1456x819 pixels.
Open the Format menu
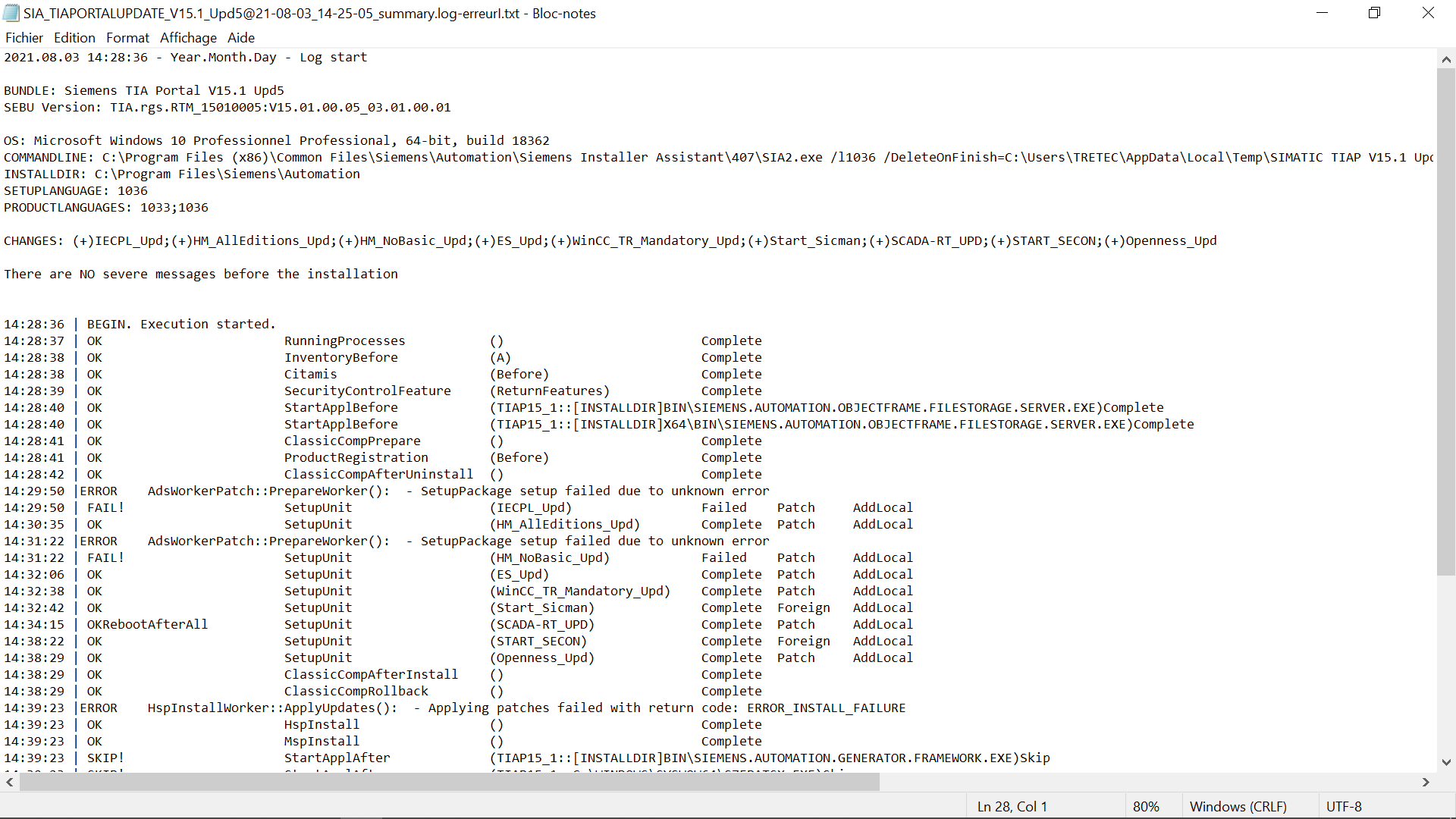127,38
